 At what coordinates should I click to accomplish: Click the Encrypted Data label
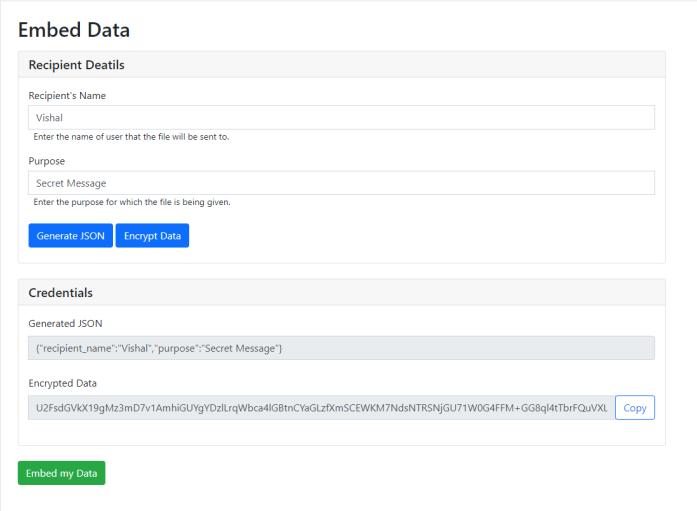(62, 383)
